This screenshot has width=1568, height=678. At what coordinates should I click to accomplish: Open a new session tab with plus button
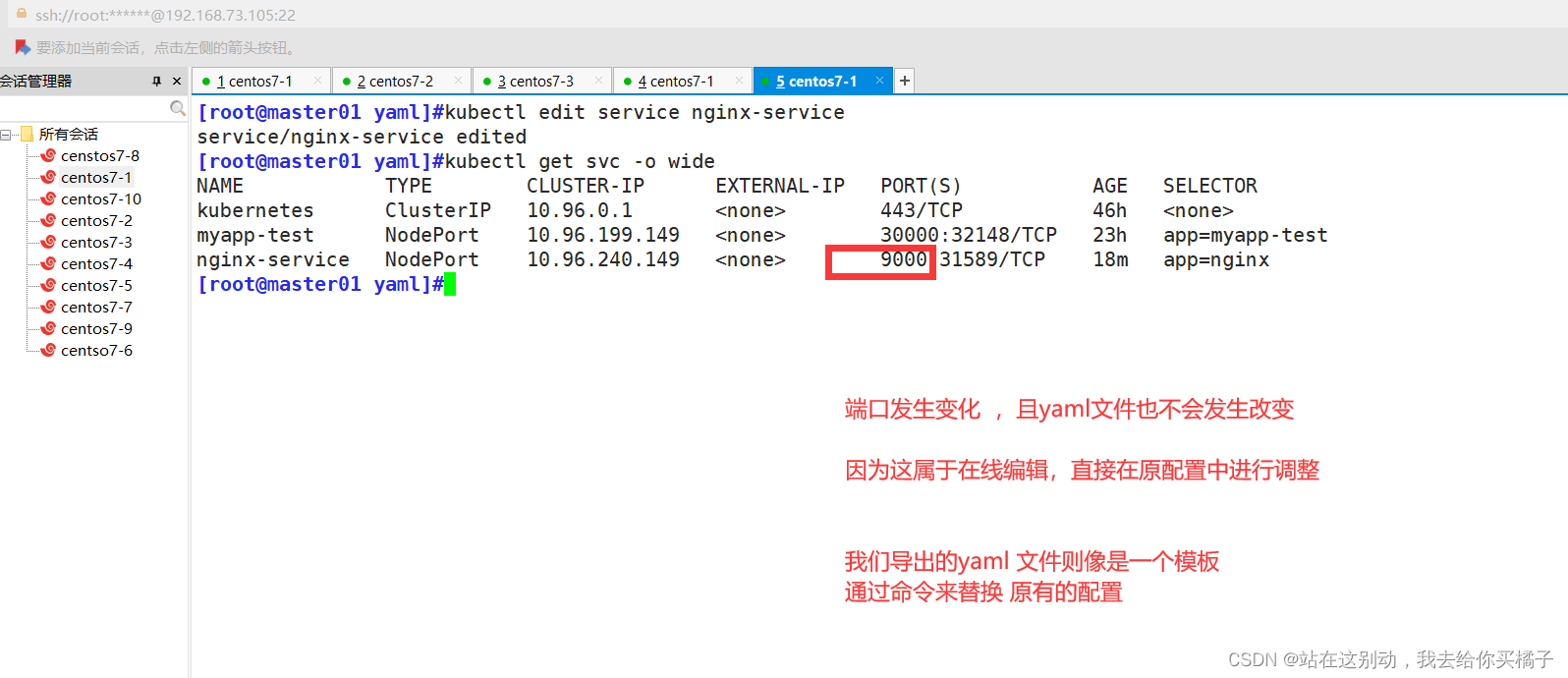point(905,81)
